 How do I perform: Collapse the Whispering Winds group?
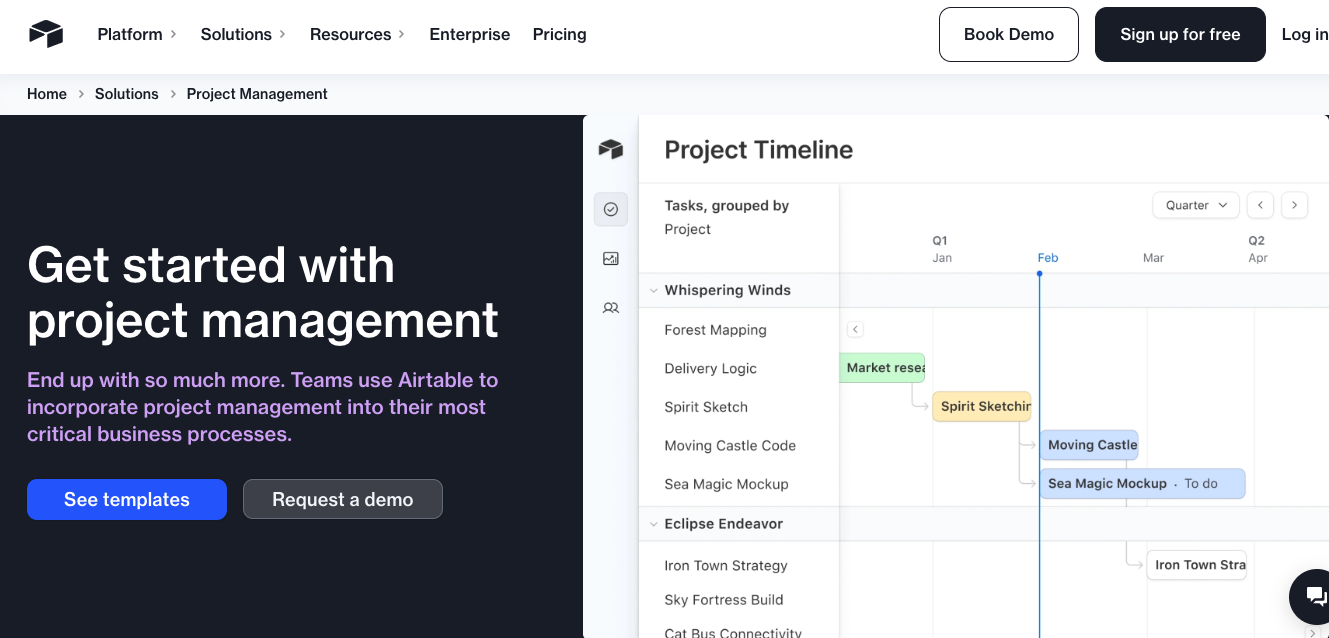coord(654,291)
